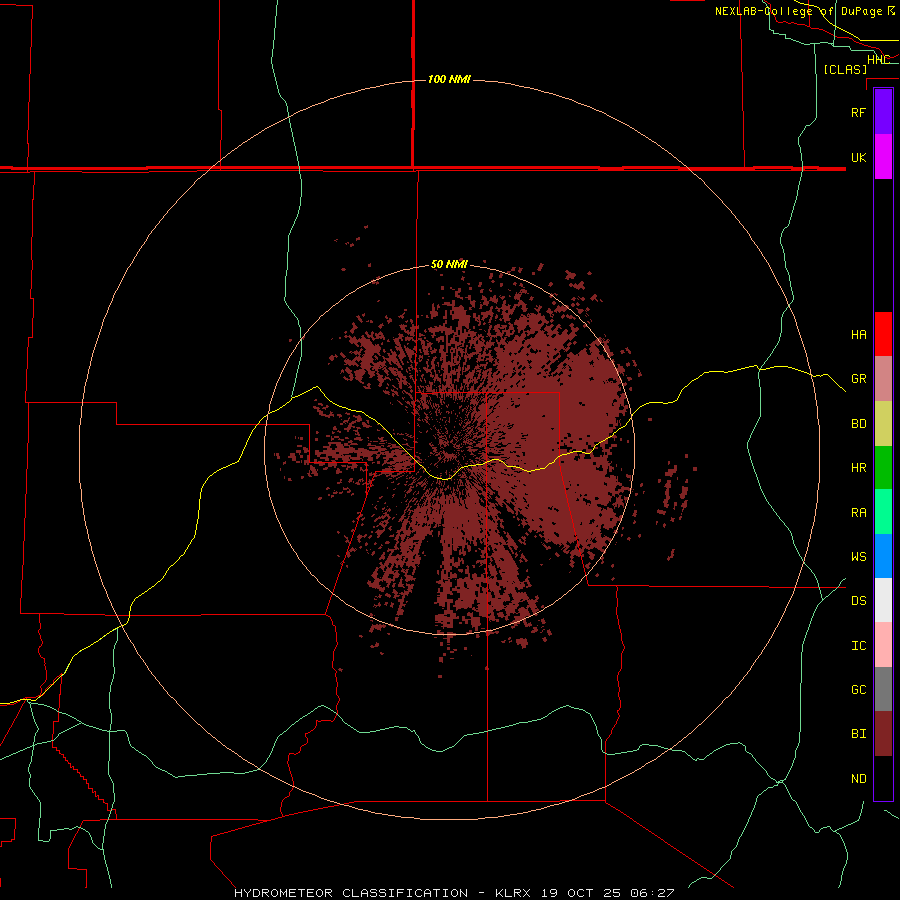Click the red HA legend color swatch
The height and width of the screenshot is (900, 900).
[x=883, y=334]
